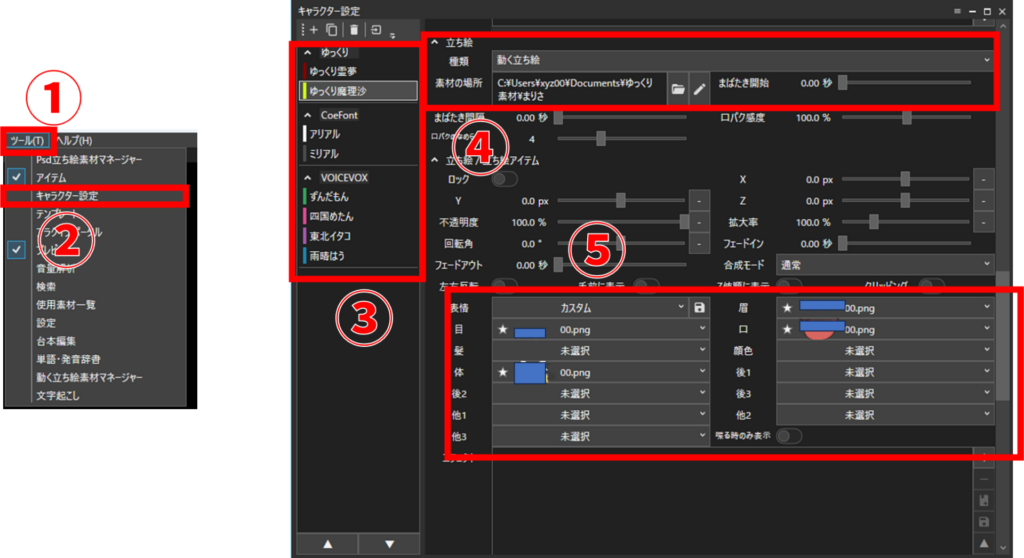Open the toolbar overflow arrow
1024x558 pixels.
click(x=392, y=36)
